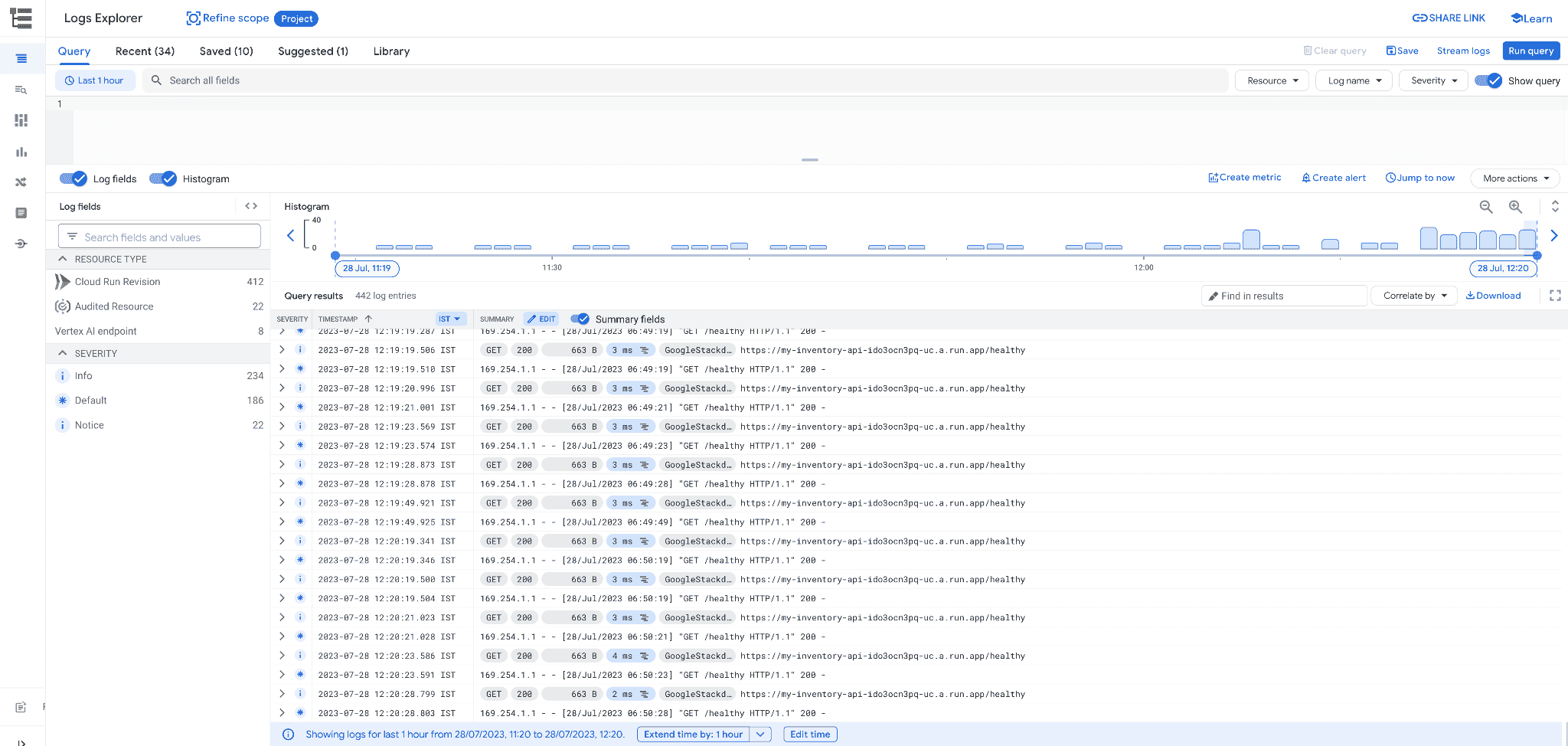Select the Log Router crossed-arrows sidebar icon
The width and height of the screenshot is (1568, 746).
tap(21, 182)
